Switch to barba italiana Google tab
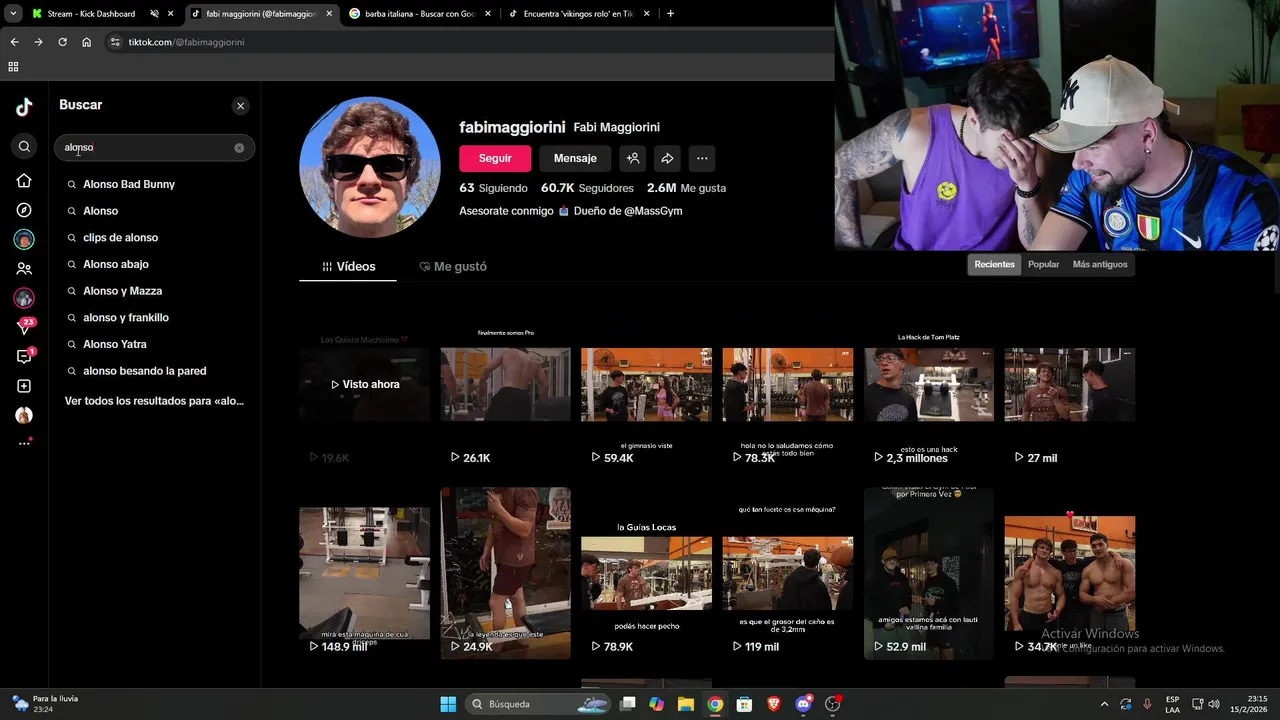 (420, 14)
